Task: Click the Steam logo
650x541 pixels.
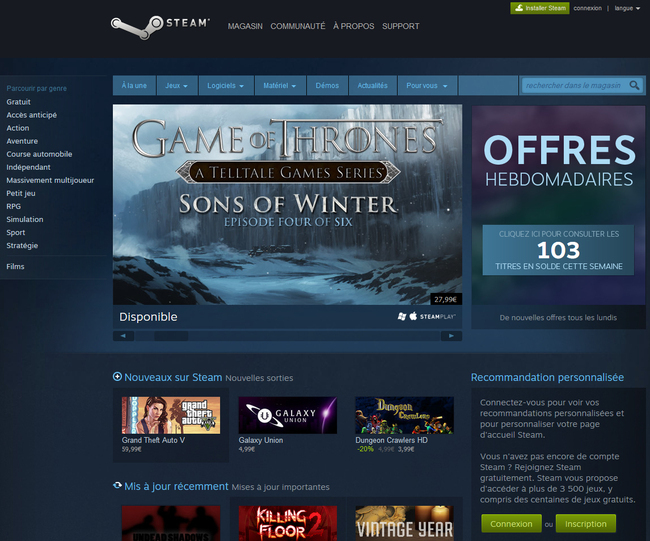Action: tap(160, 27)
